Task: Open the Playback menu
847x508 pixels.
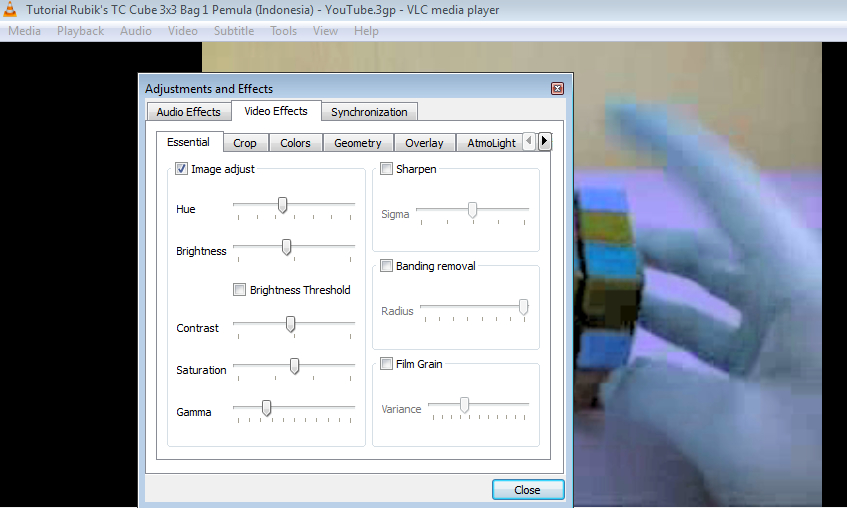Action: click(x=80, y=31)
